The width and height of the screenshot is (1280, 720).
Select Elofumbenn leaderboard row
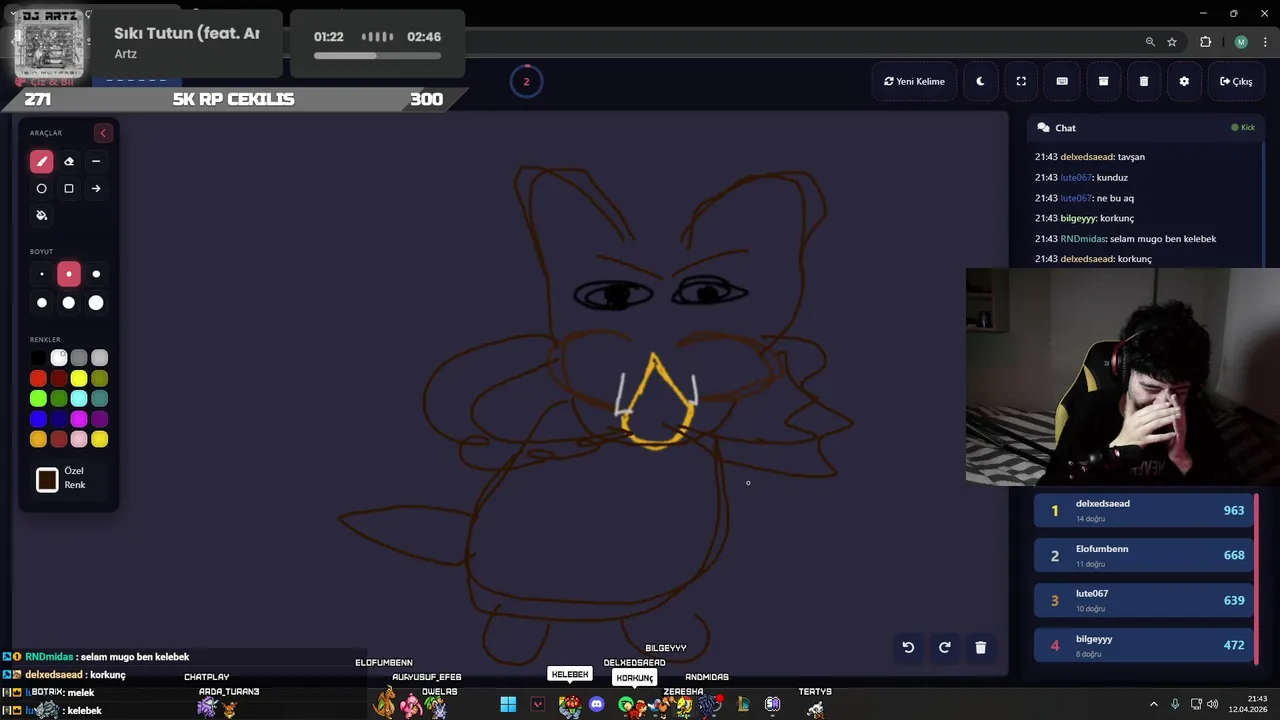tap(1146, 555)
